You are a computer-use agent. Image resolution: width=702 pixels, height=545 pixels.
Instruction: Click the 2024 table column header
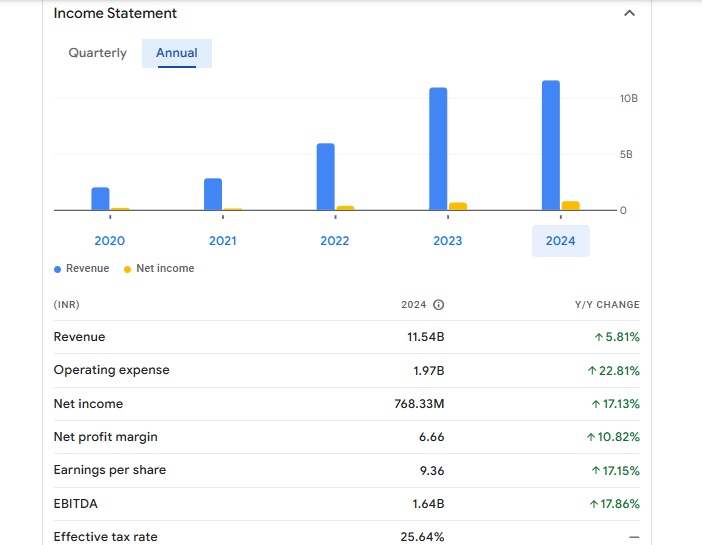[414, 305]
